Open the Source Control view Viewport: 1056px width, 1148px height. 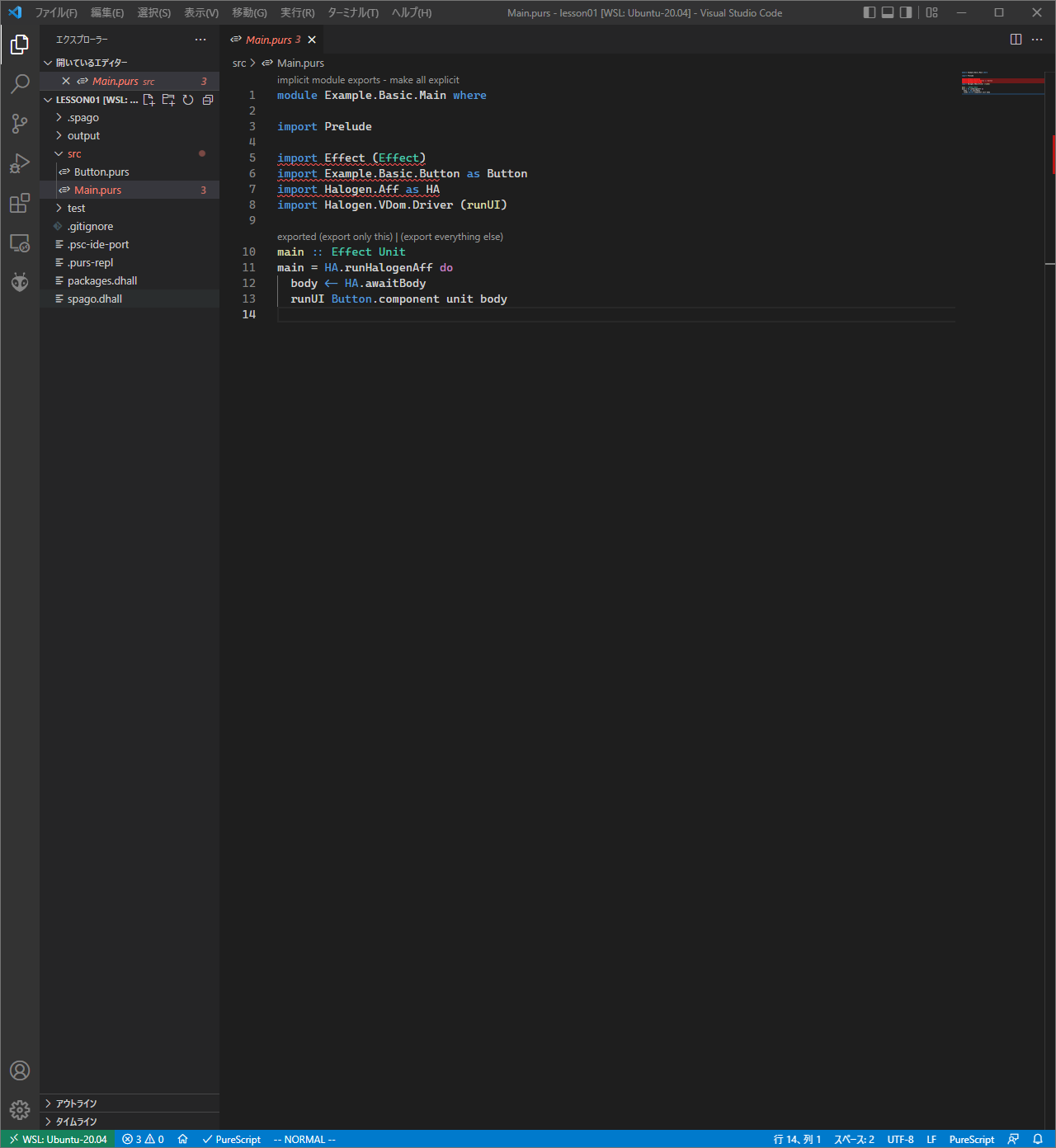click(20, 124)
